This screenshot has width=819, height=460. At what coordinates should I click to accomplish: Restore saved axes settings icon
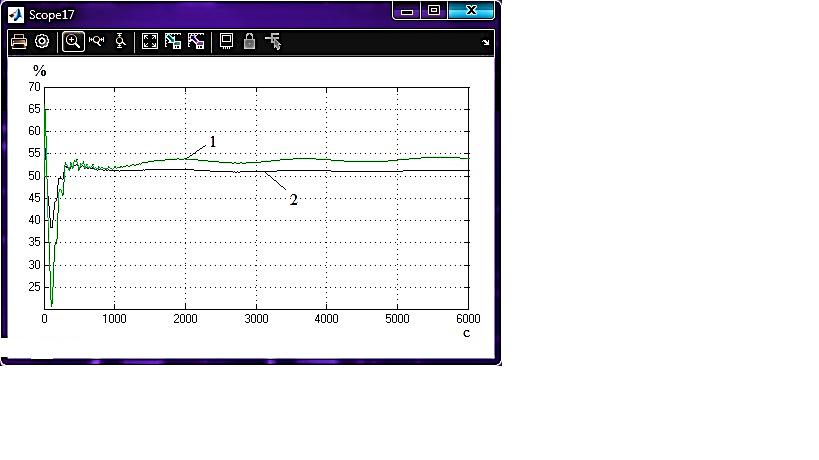pyautogui.click(x=196, y=41)
